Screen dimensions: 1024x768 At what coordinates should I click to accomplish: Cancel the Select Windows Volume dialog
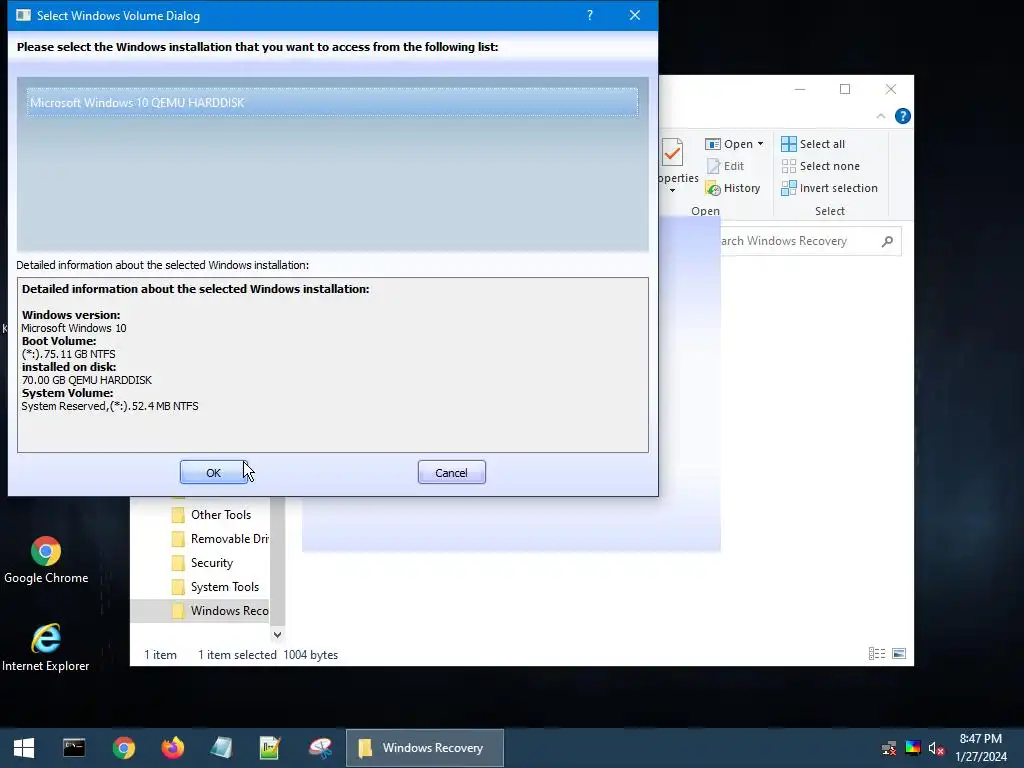[451, 472]
